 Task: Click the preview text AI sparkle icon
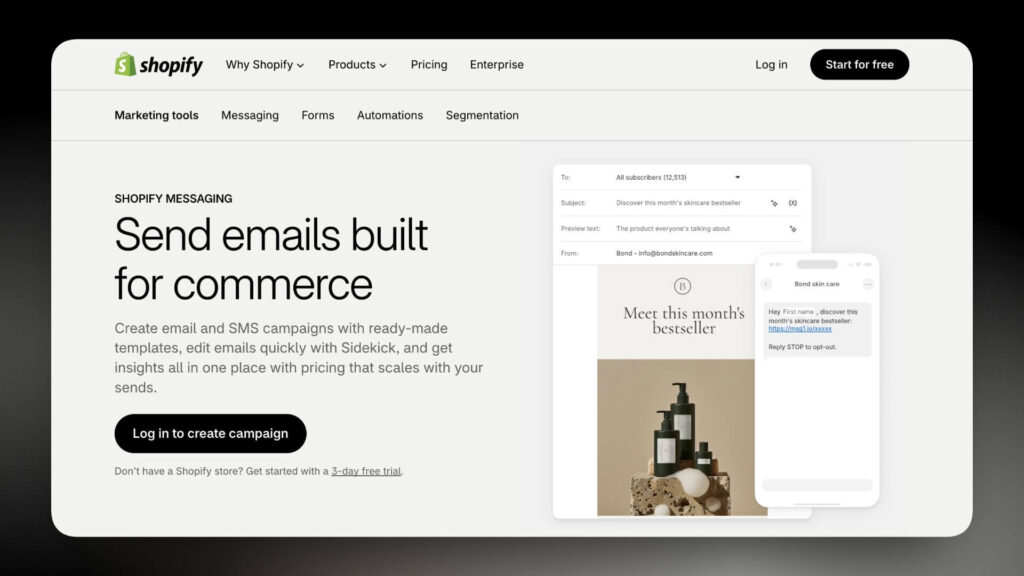(x=792, y=229)
